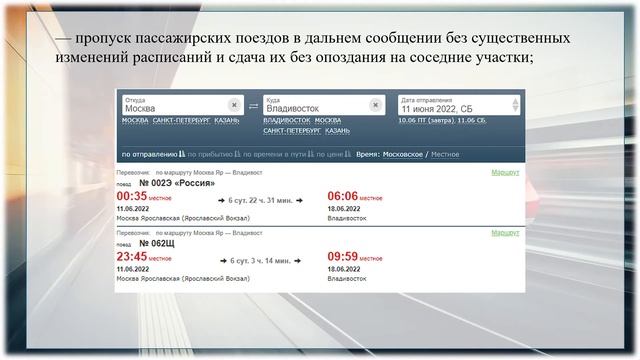Click arrival time 09:59
This screenshot has height=360, width=640.
pos(342,257)
